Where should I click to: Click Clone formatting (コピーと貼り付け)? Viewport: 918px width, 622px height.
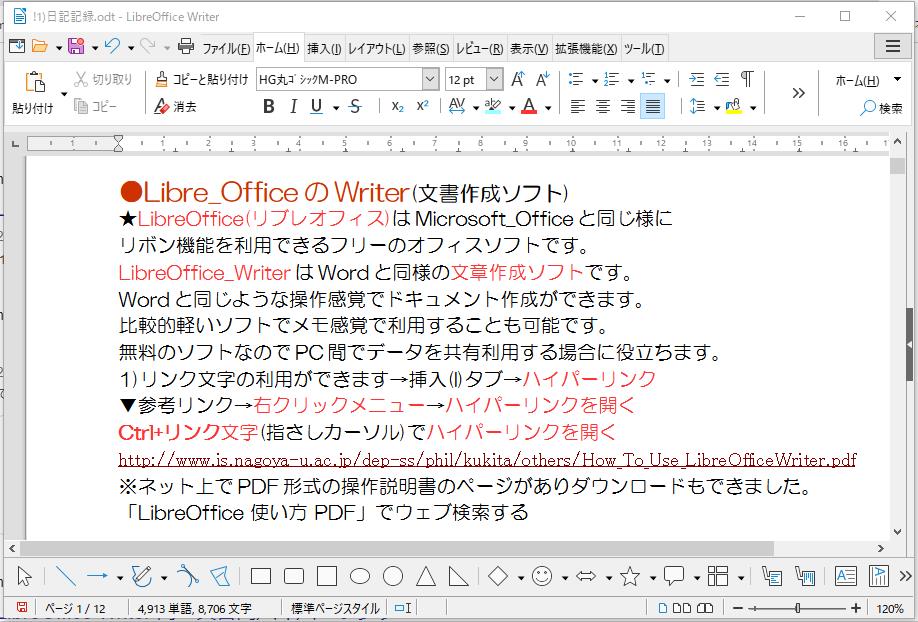[202, 79]
